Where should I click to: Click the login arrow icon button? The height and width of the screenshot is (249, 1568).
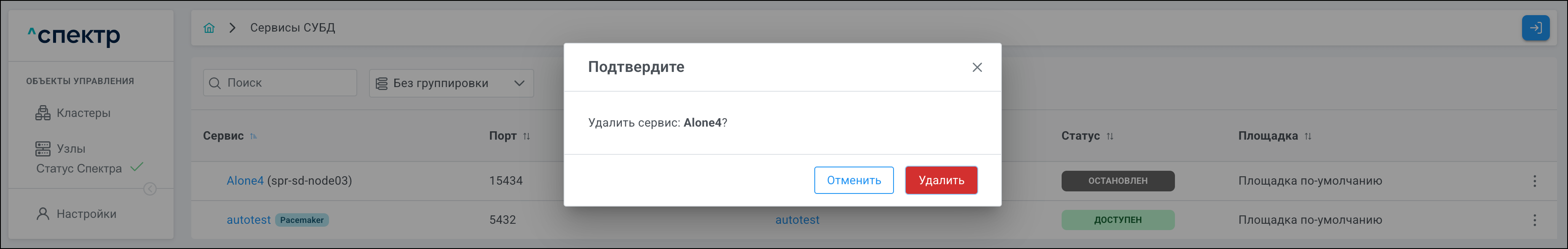[1535, 28]
